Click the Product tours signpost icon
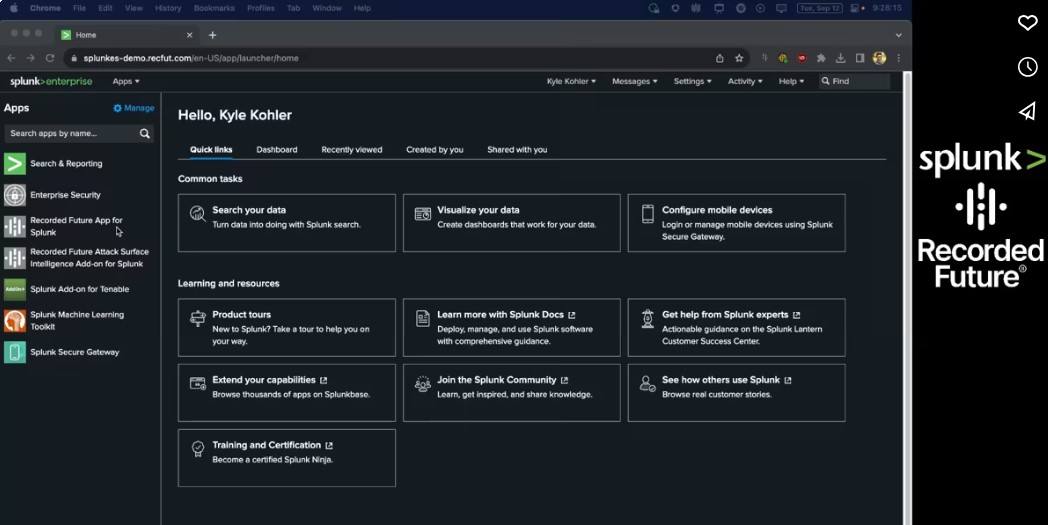This screenshot has width=1048, height=525. tap(198, 318)
